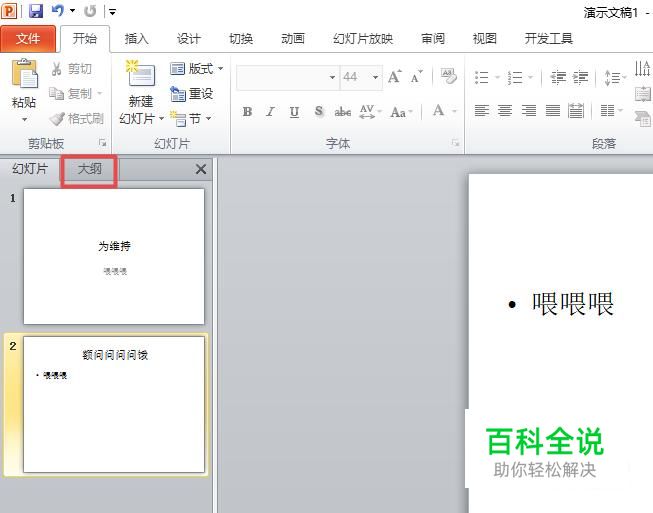Click the 复制 copy button
The height and width of the screenshot is (513, 653).
71,94
